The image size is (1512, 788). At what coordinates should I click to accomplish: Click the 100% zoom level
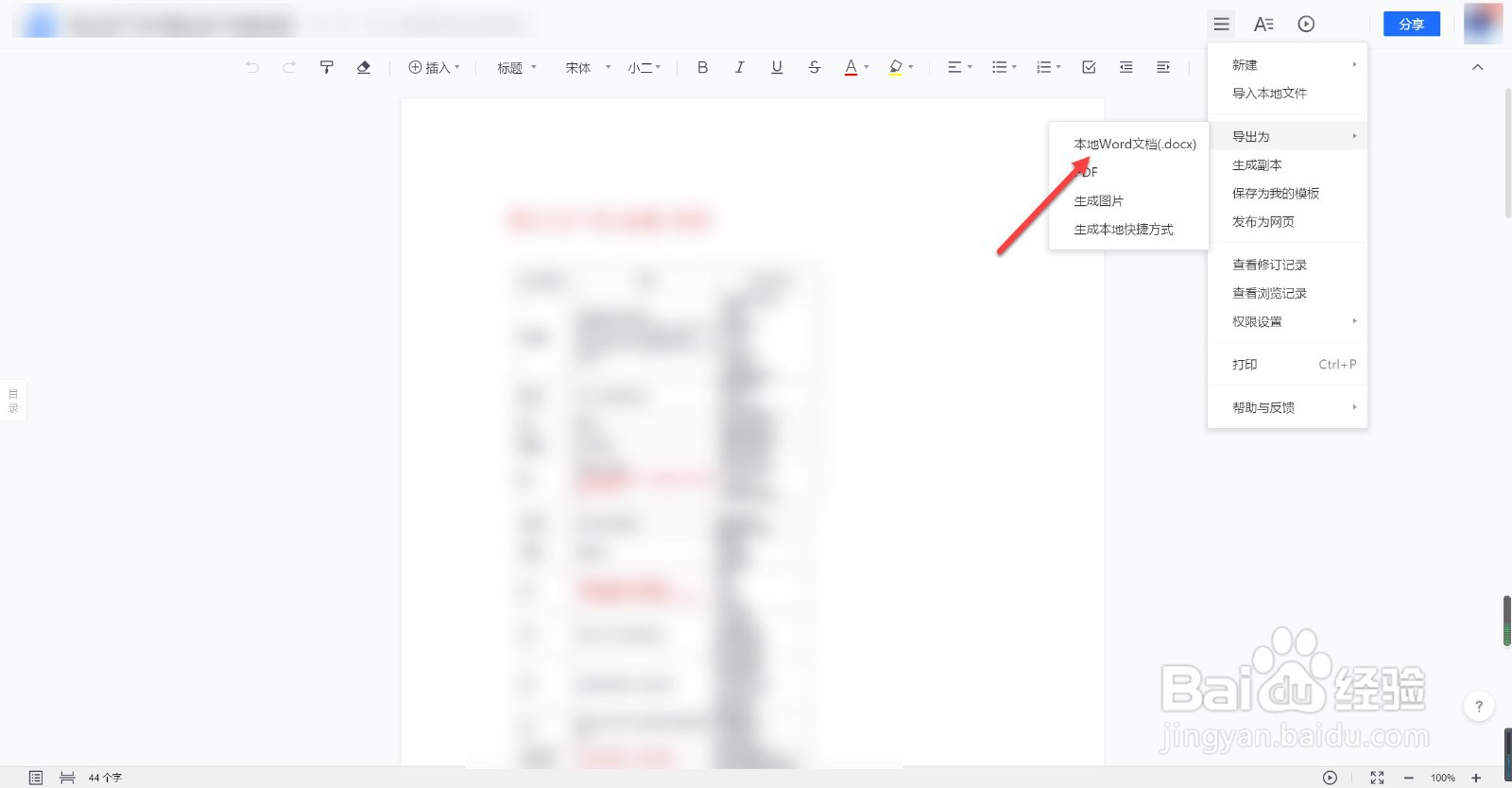click(x=1442, y=778)
